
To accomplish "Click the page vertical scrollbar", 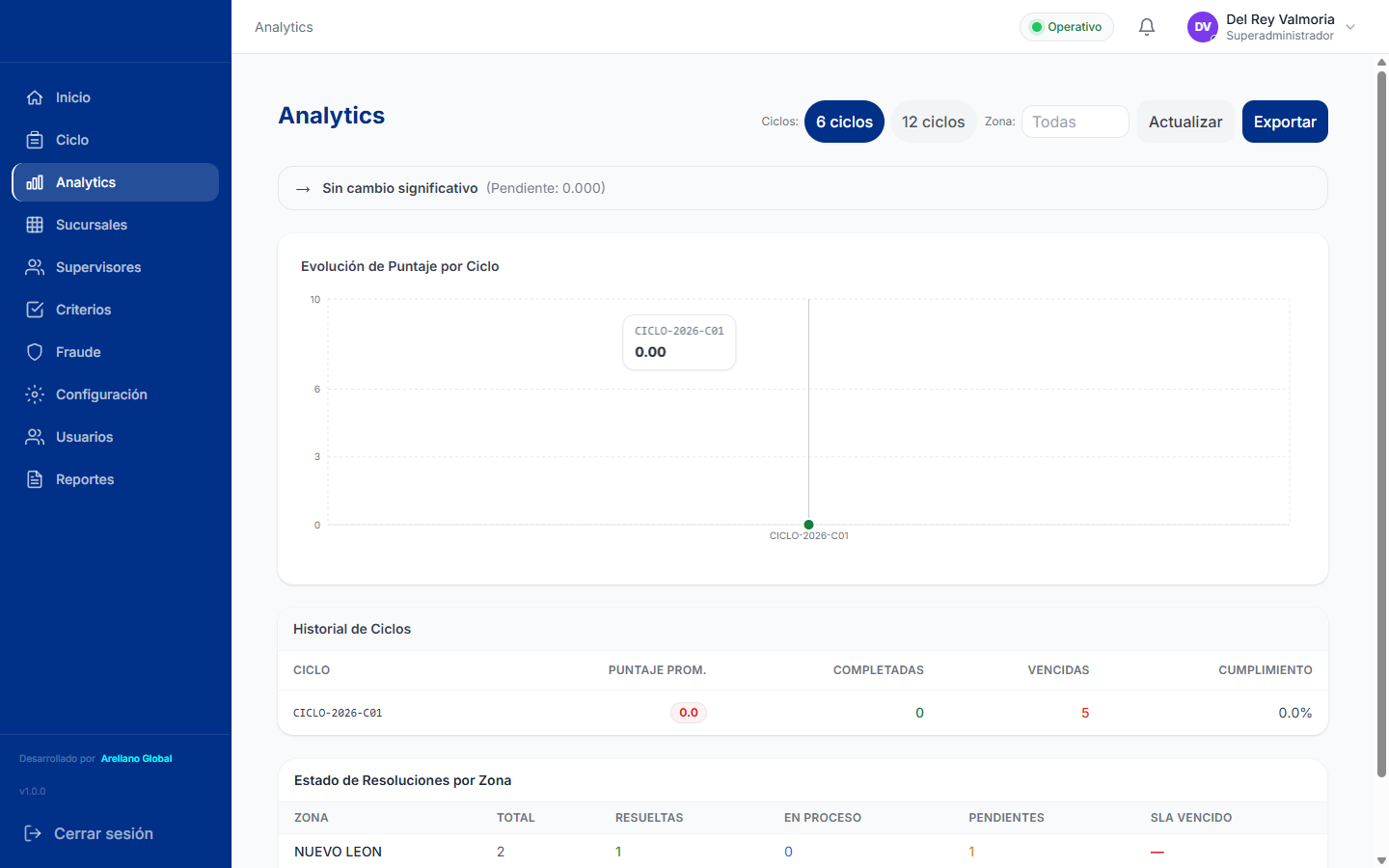I will coord(1381,423).
